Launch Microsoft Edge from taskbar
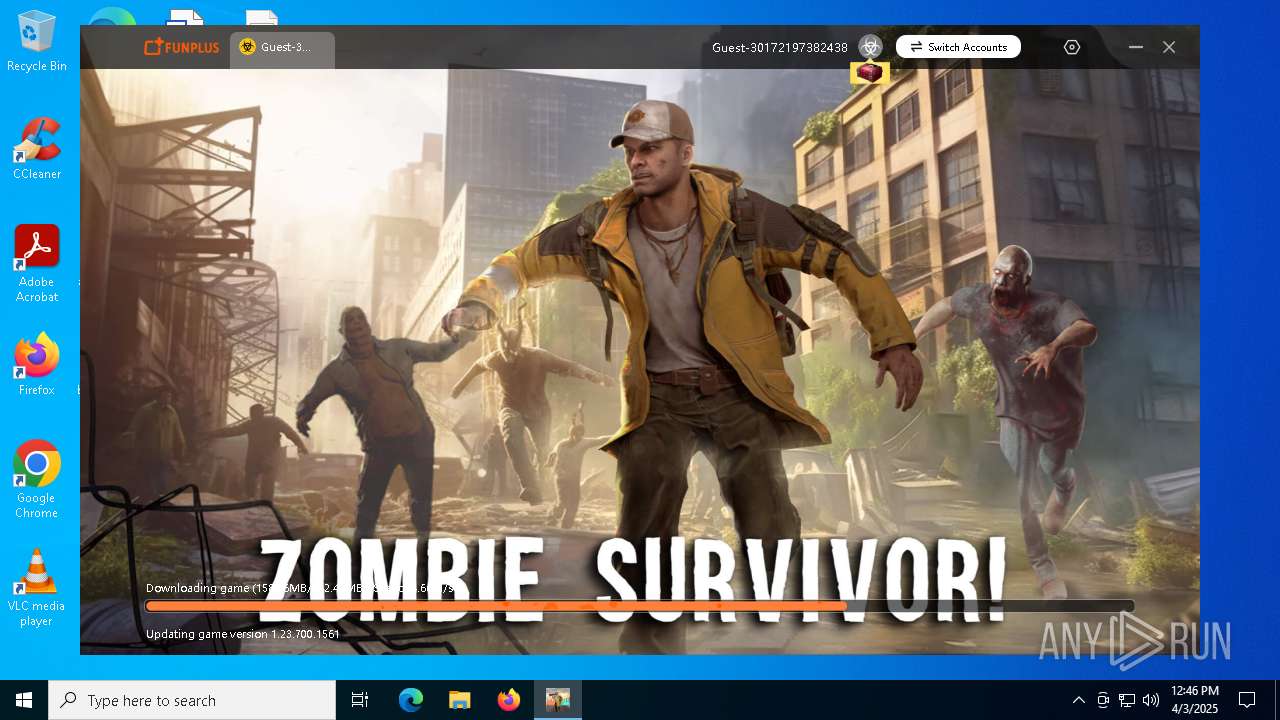Image resolution: width=1280 pixels, height=720 pixels. pyautogui.click(x=411, y=700)
